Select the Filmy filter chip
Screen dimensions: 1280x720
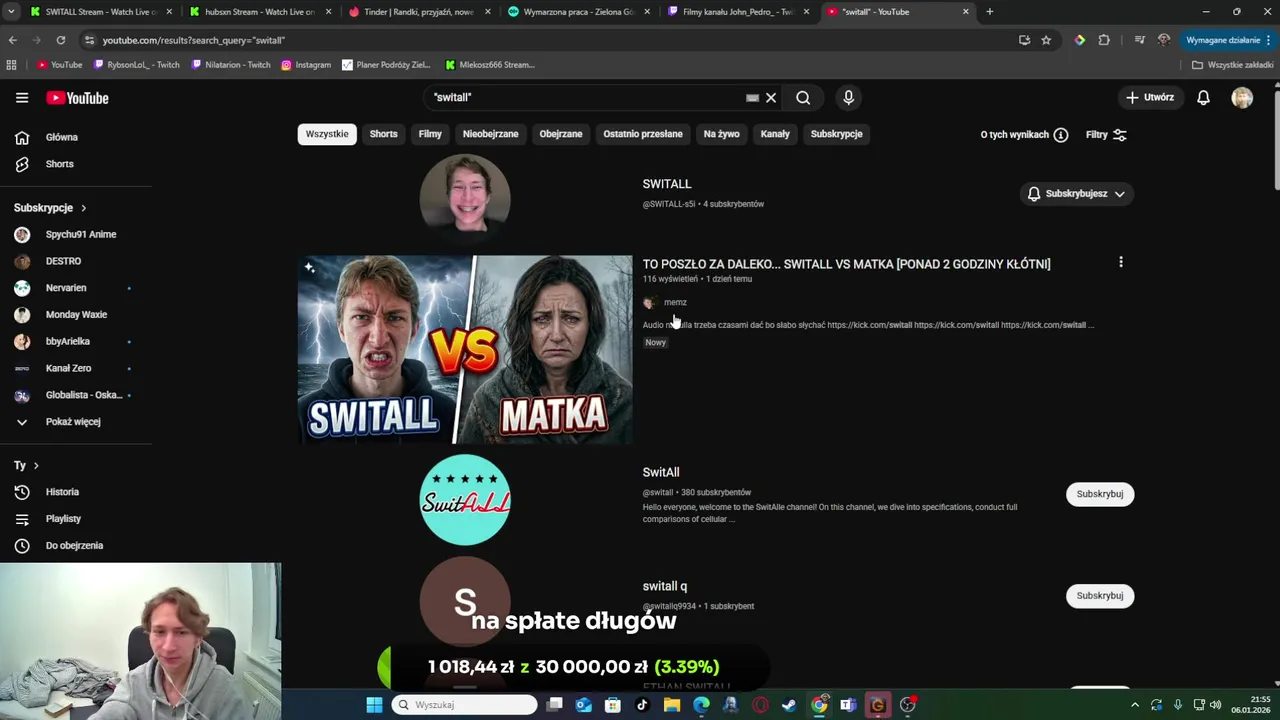(x=430, y=134)
